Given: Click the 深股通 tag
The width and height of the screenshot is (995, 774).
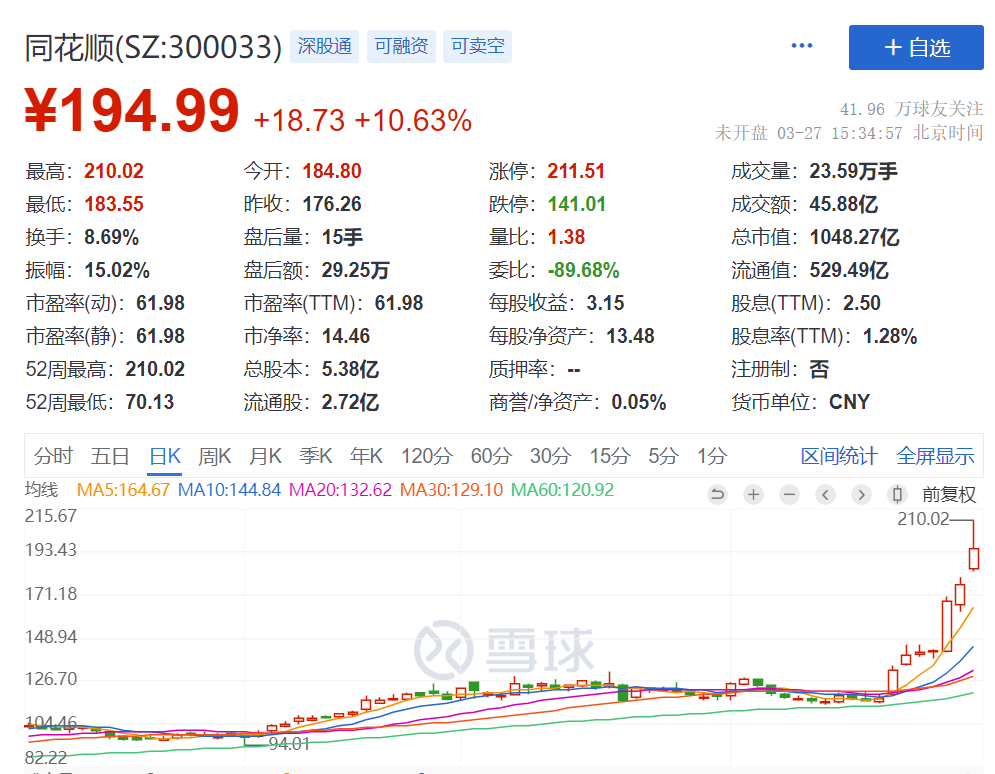Looking at the screenshot, I should [324, 46].
